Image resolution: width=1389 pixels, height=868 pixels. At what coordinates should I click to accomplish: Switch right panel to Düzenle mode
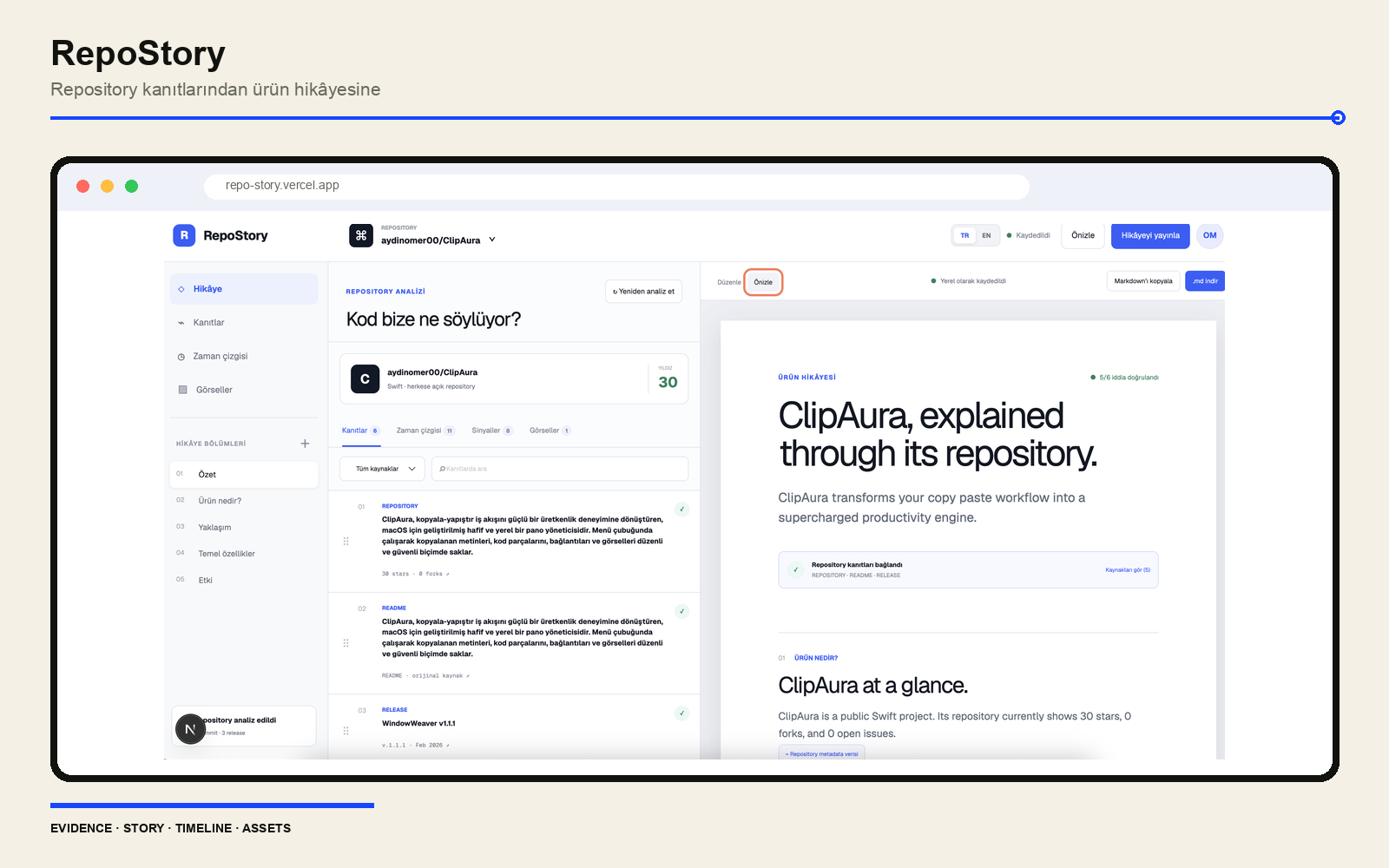[729, 282]
